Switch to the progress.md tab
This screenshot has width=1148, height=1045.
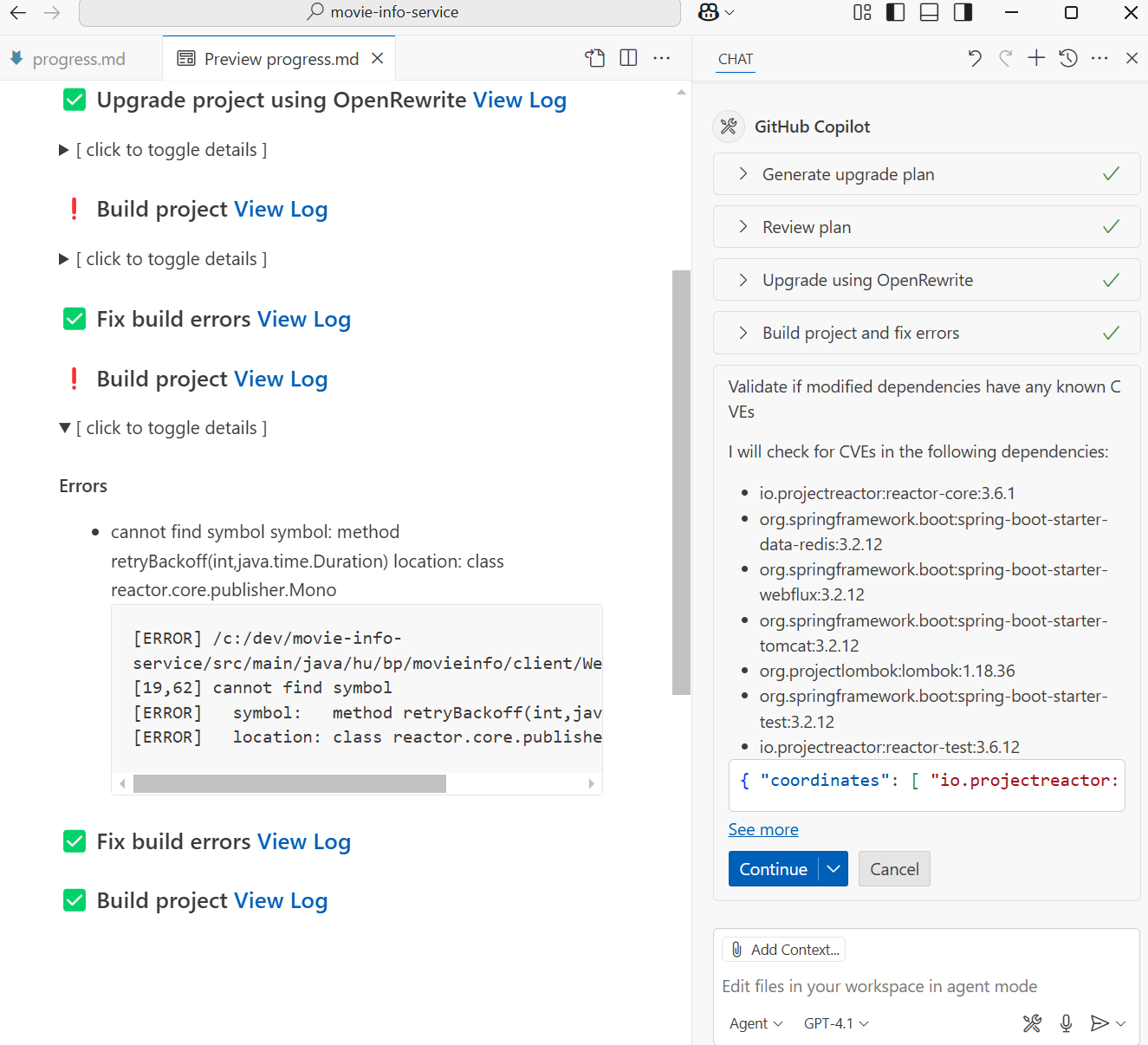(79, 58)
